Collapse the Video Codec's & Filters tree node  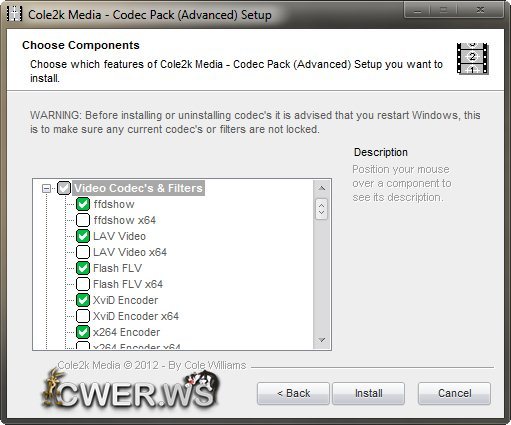click(46, 188)
